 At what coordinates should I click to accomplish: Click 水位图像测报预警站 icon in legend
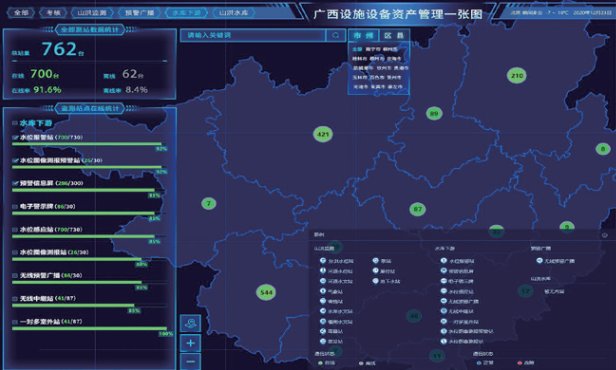(x=444, y=331)
